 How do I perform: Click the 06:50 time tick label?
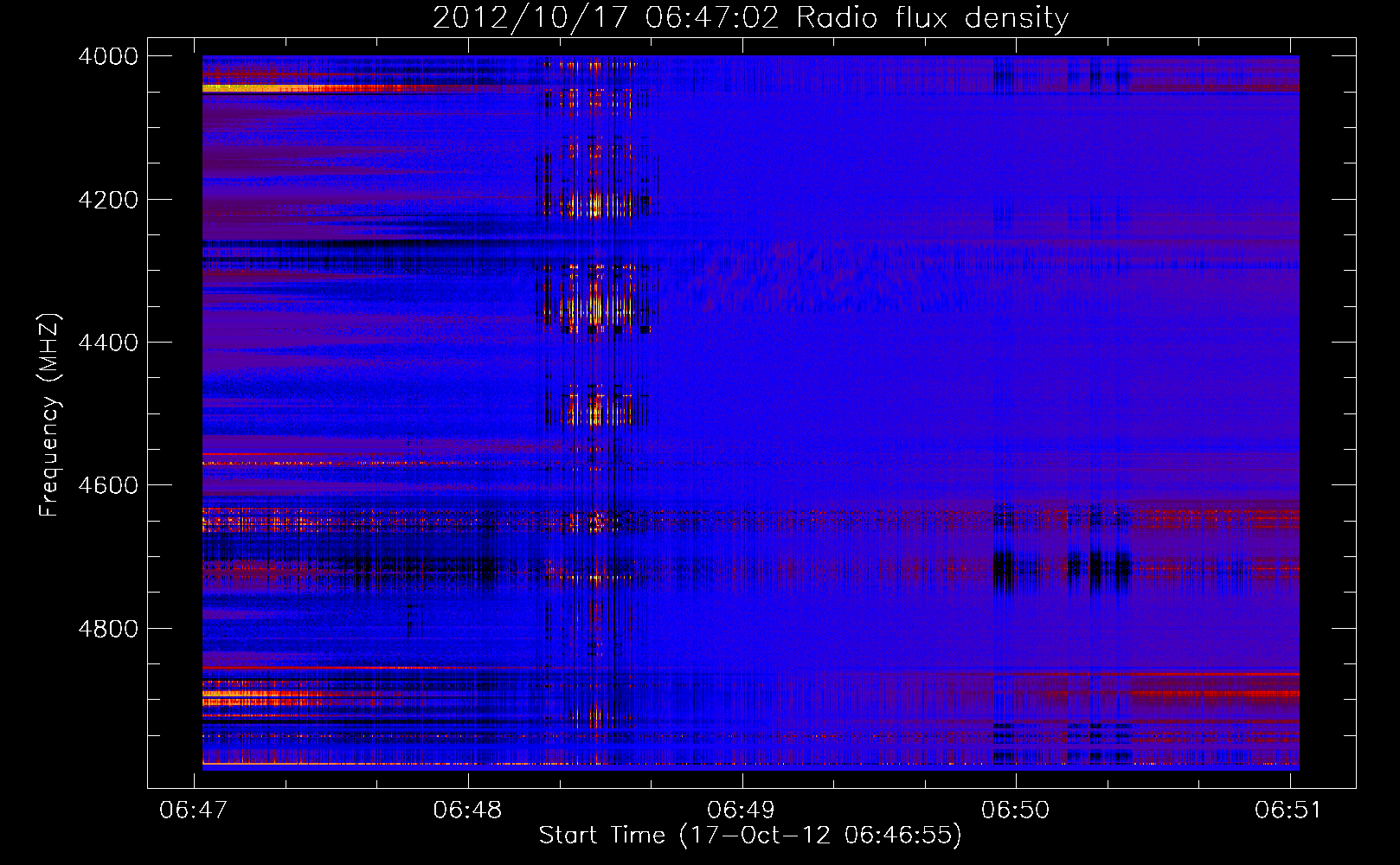point(1015,810)
